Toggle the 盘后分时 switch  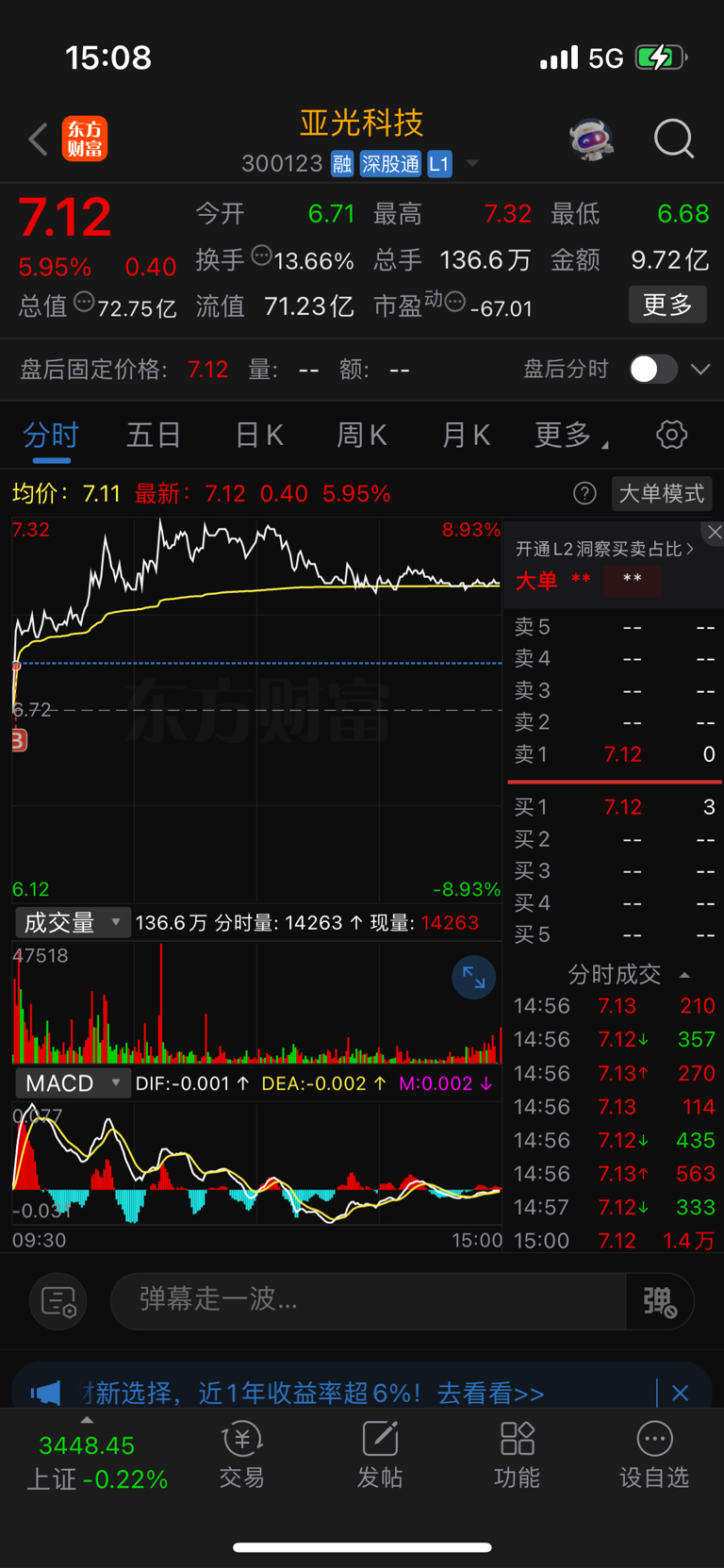(x=653, y=369)
